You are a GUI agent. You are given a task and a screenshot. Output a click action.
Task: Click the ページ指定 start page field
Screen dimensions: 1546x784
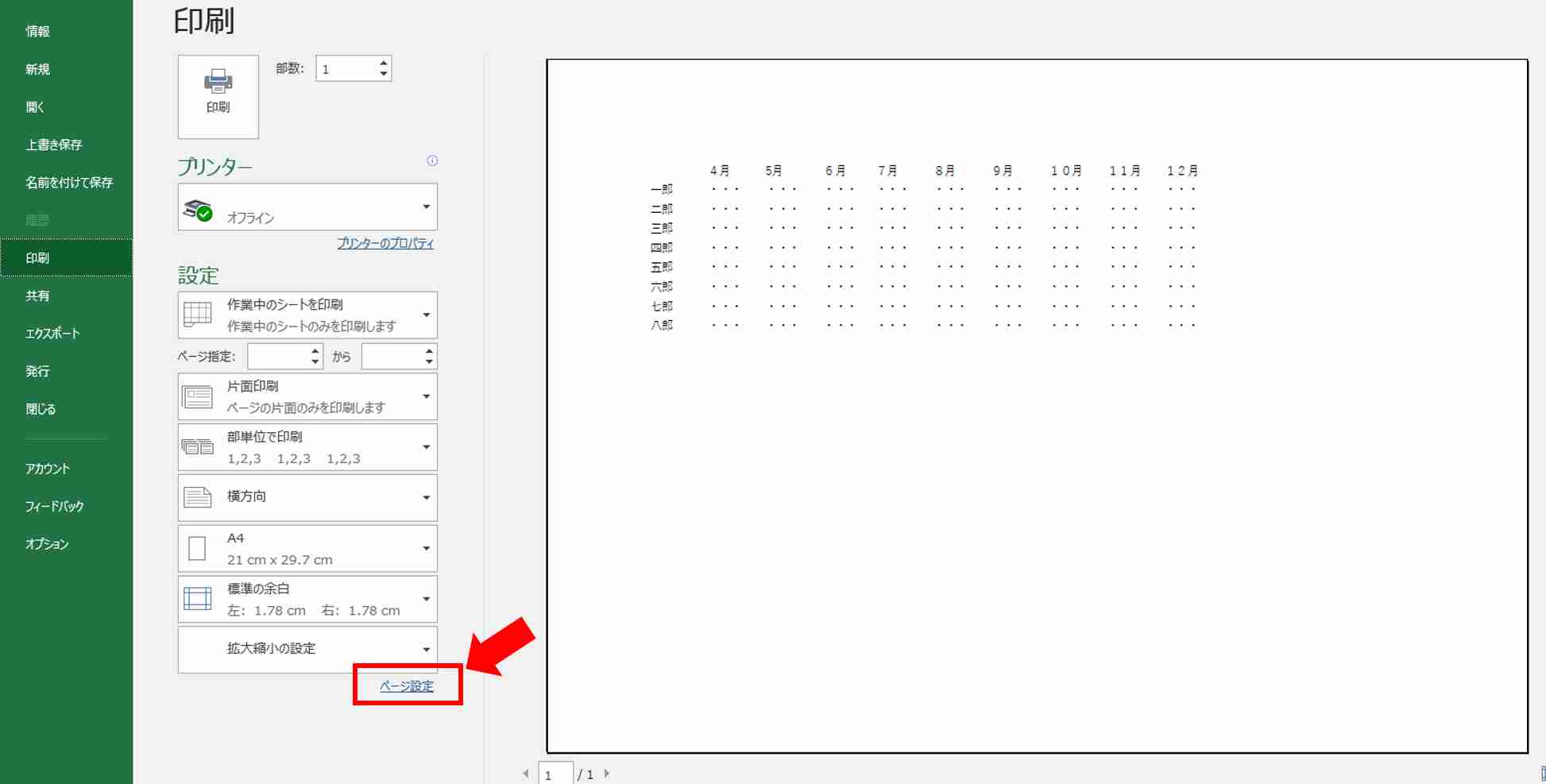tap(279, 357)
